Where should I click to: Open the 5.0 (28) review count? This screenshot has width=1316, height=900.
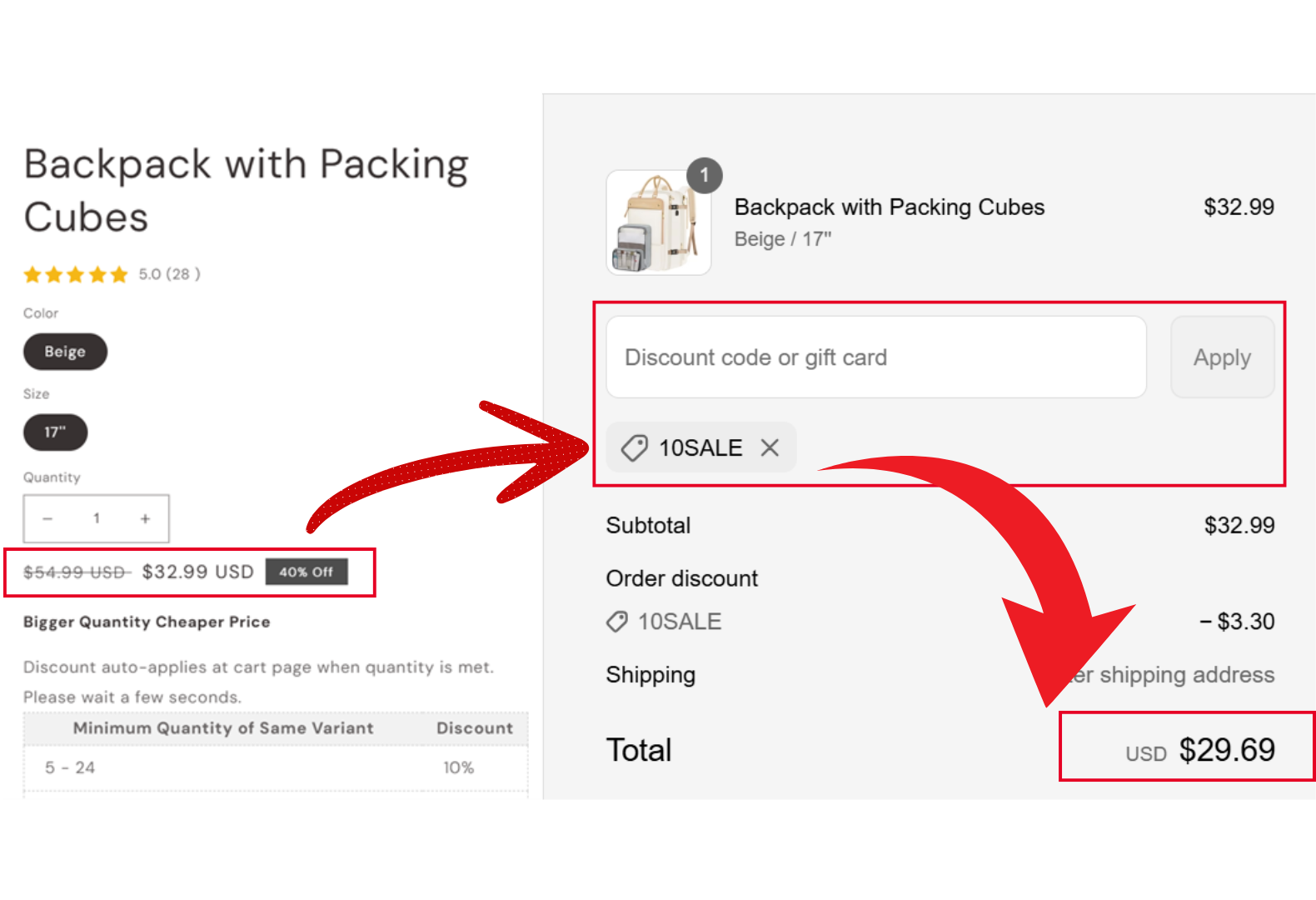click(169, 274)
